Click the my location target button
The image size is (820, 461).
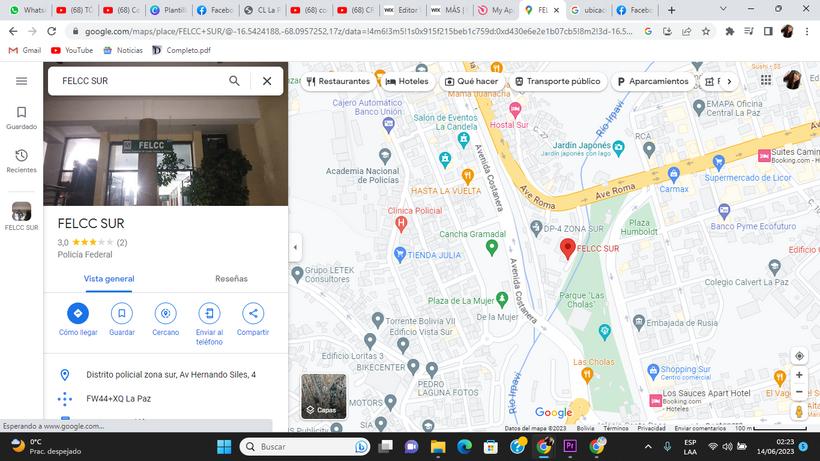click(799, 356)
